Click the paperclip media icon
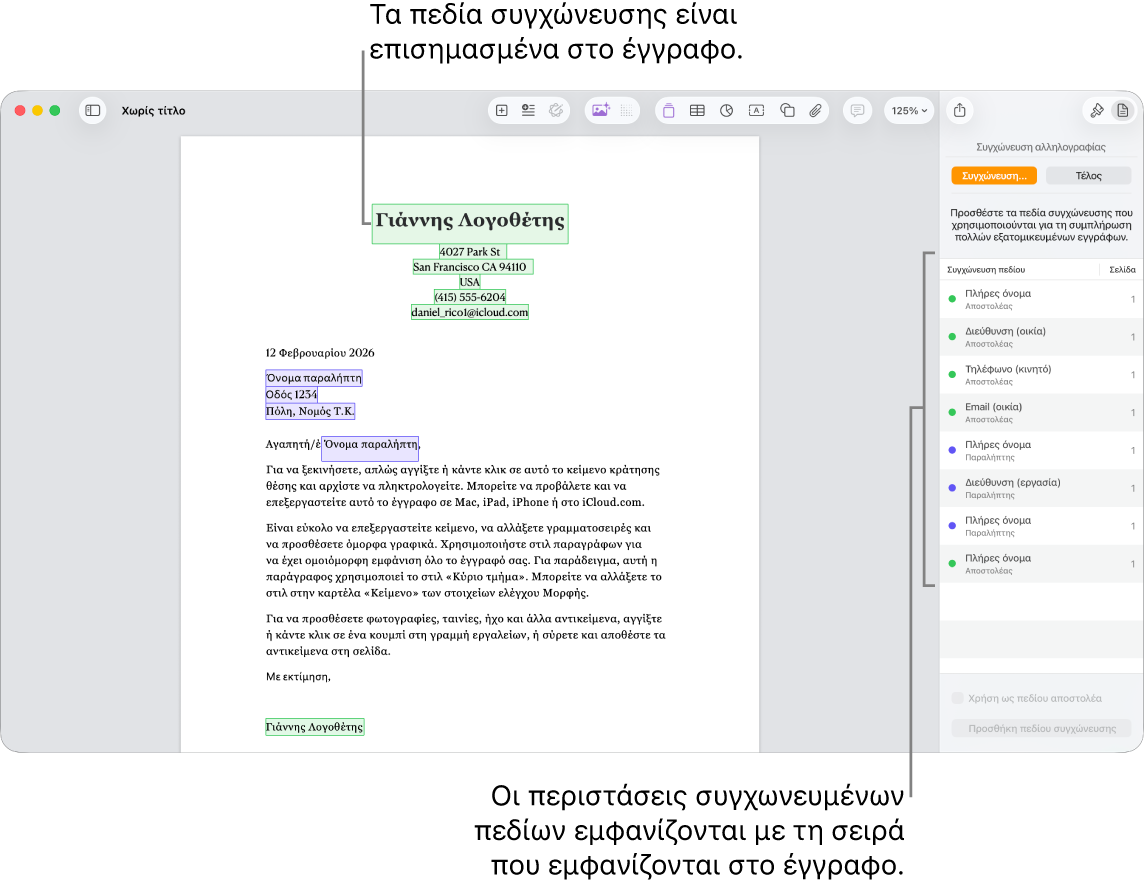The height and width of the screenshot is (883, 1144). [816, 110]
